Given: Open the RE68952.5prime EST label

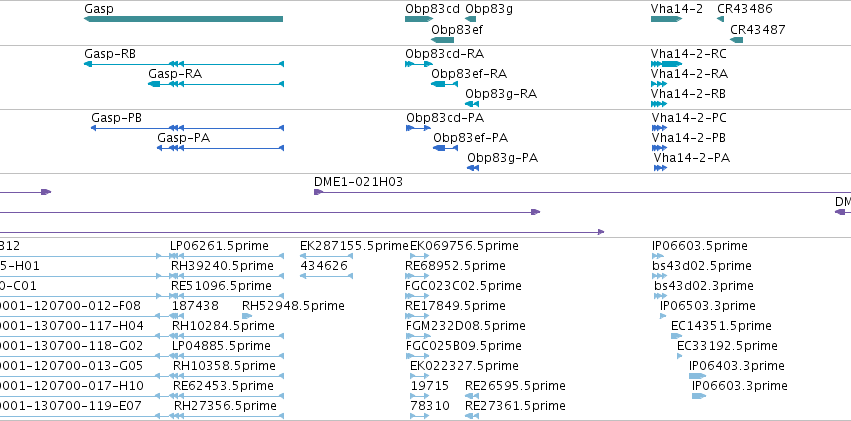Looking at the screenshot, I should click(455, 266).
